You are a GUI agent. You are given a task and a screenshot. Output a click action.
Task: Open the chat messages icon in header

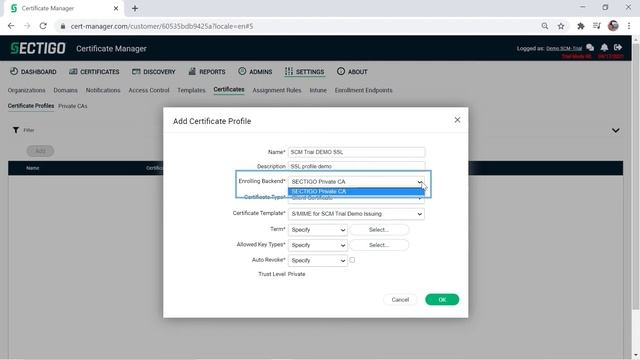point(590,48)
